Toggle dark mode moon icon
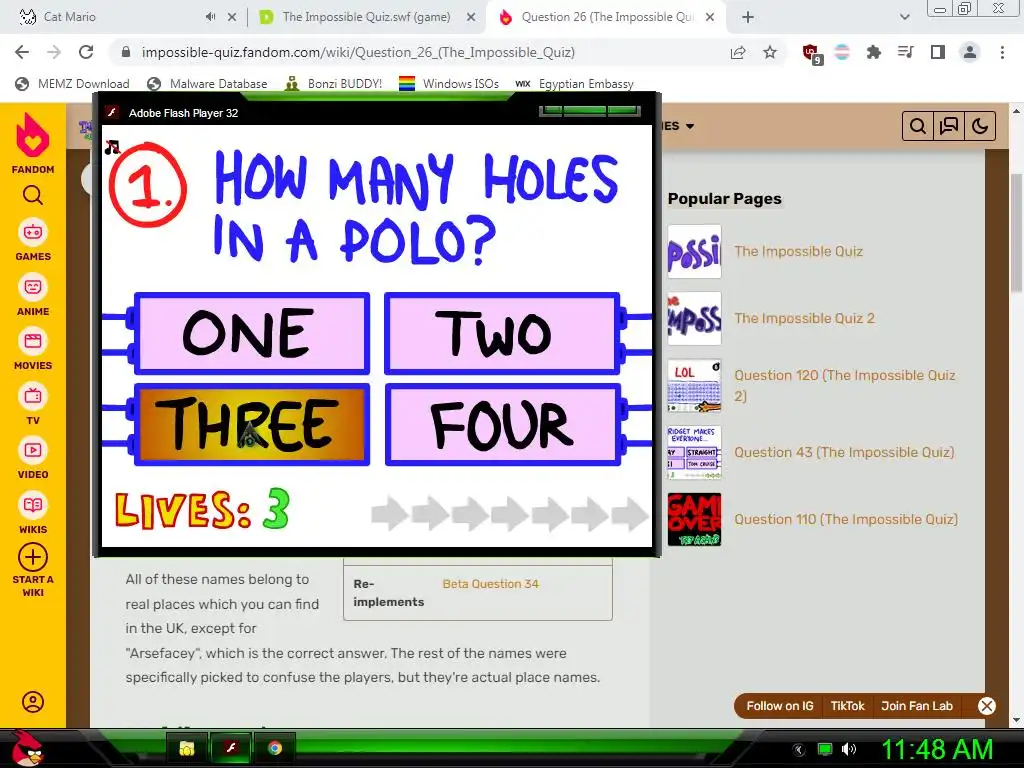1024x768 pixels. [980, 126]
